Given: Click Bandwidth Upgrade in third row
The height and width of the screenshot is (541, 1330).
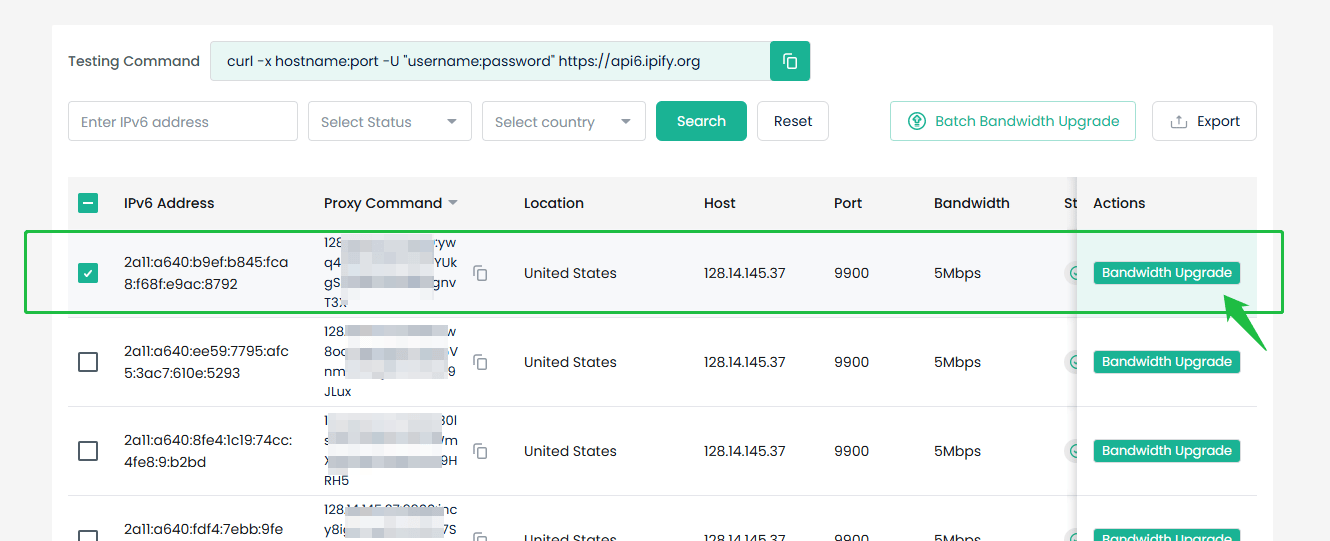Looking at the screenshot, I should pos(1167,451).
